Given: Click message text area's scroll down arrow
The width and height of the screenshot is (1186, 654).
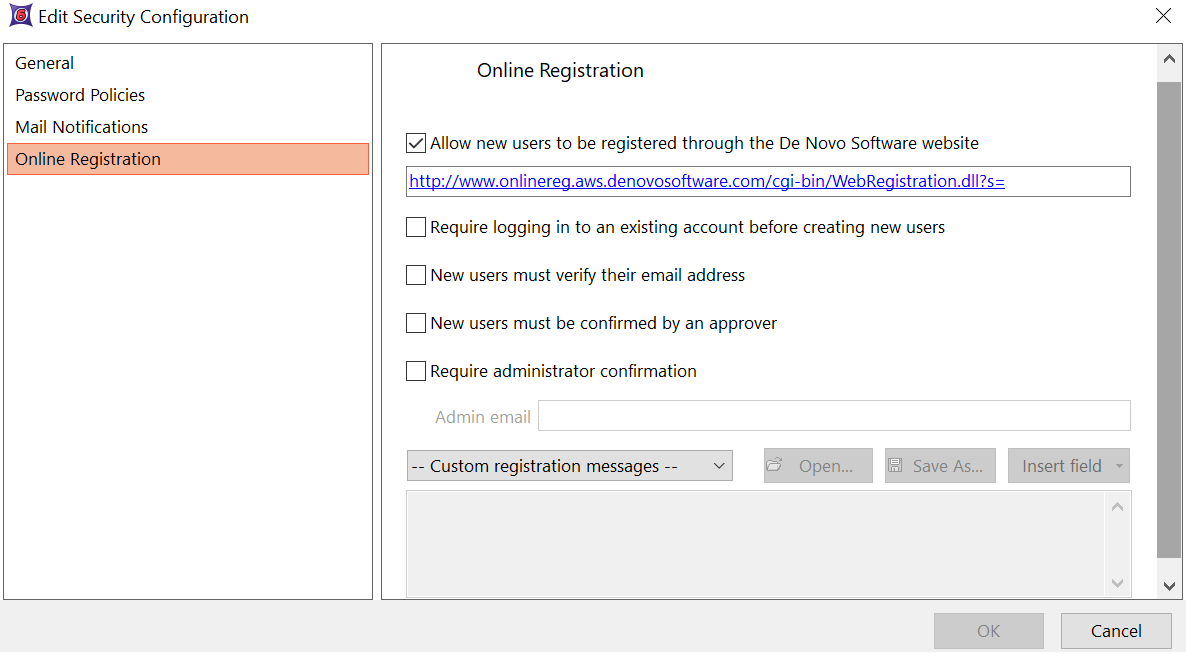Looking at the screenshot, I should (x=1118, y=583).
